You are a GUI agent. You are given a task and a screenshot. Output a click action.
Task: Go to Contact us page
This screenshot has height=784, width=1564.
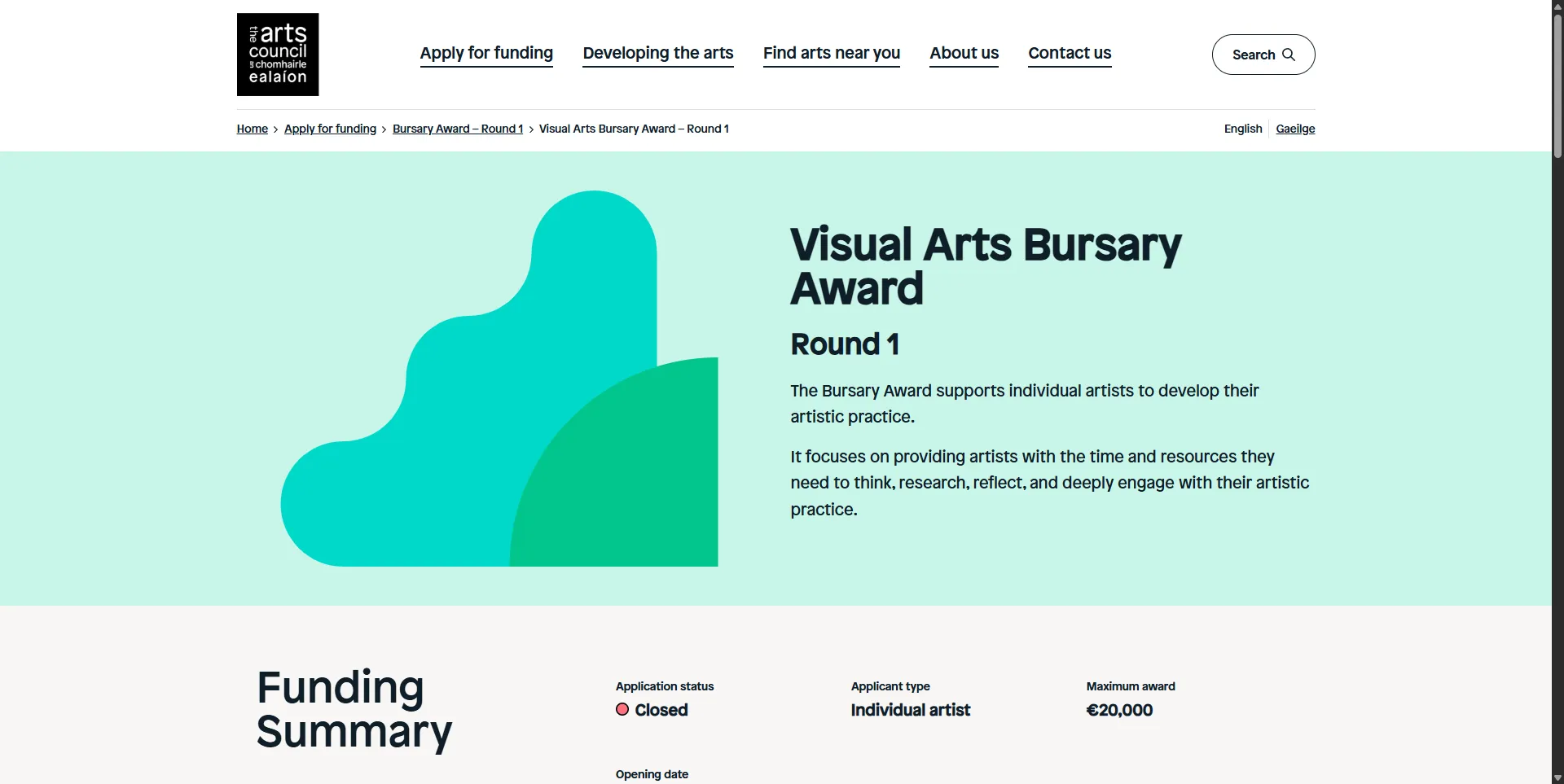pos(1069,54)
